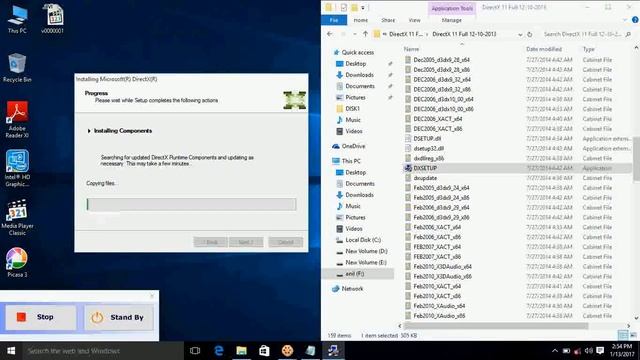Click the Back button in DirectX setup
This screenshot has height=360, width=640.
click(x=211, y=242)
